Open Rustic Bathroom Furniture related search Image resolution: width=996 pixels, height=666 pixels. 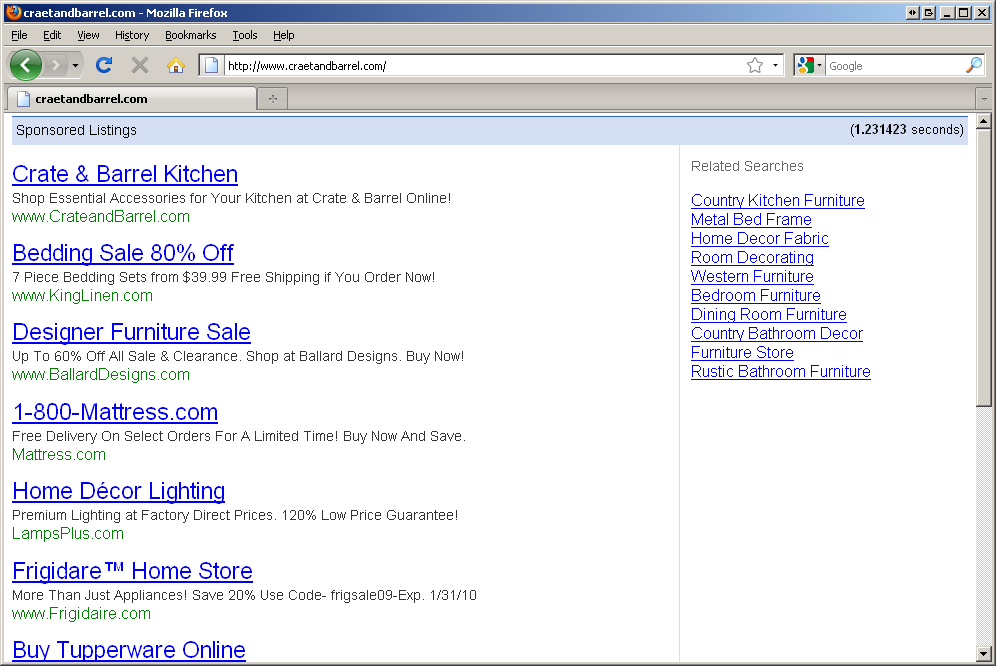781,372
